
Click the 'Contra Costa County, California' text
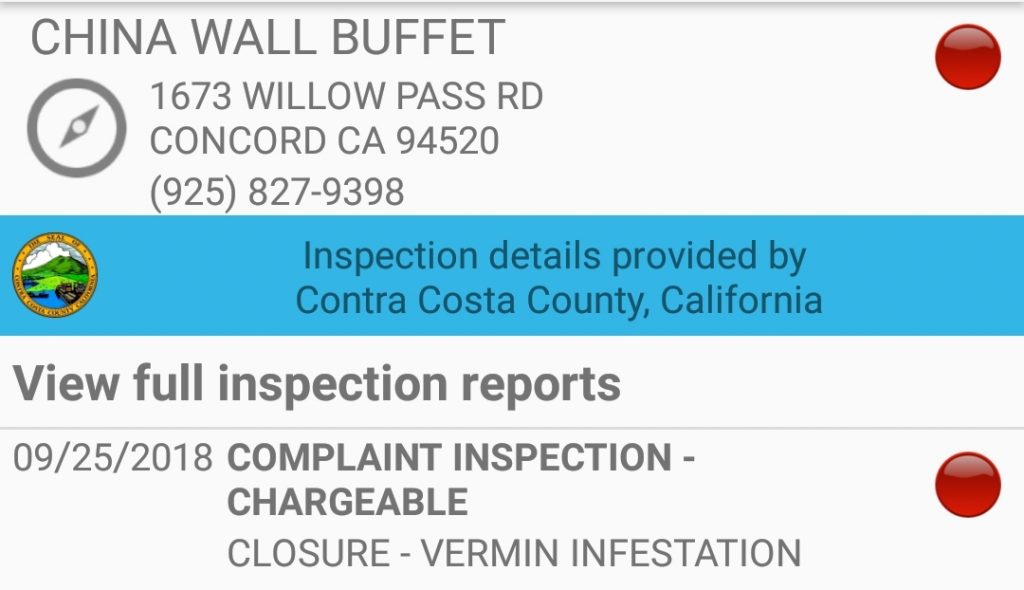(559, 301)
